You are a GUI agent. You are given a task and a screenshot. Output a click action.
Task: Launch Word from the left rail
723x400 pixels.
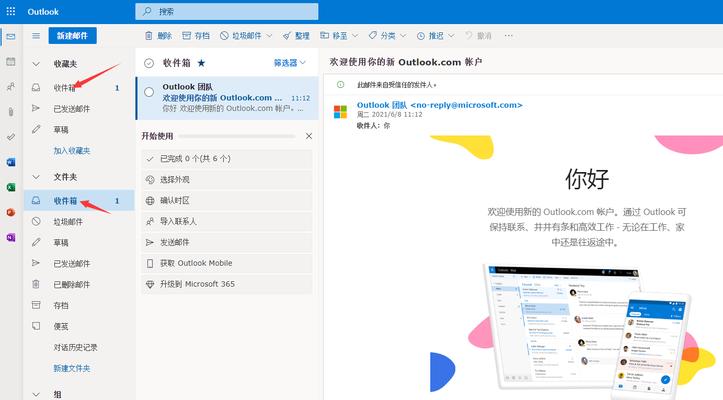11,162
